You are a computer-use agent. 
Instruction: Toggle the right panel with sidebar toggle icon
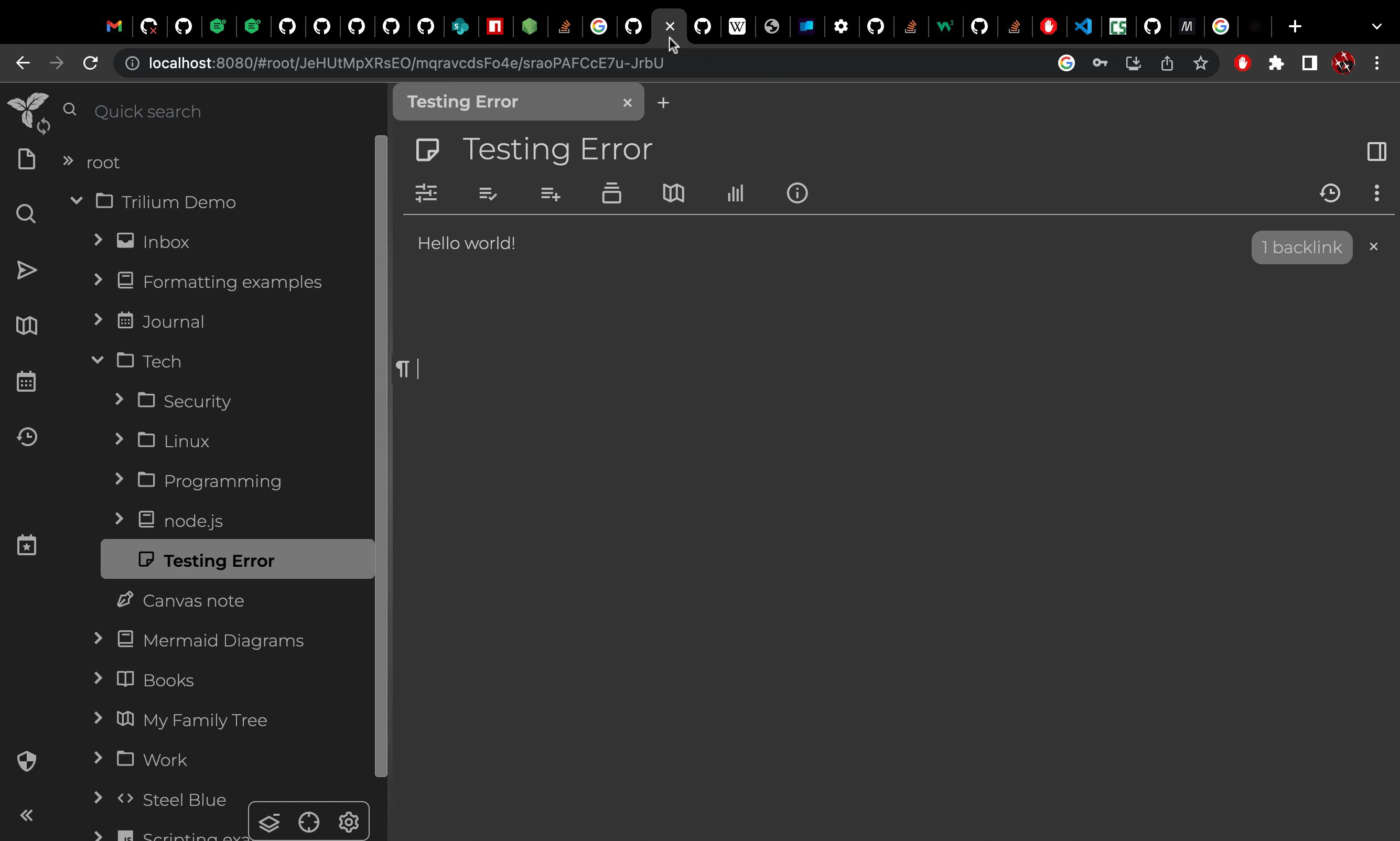(1376, 151)
